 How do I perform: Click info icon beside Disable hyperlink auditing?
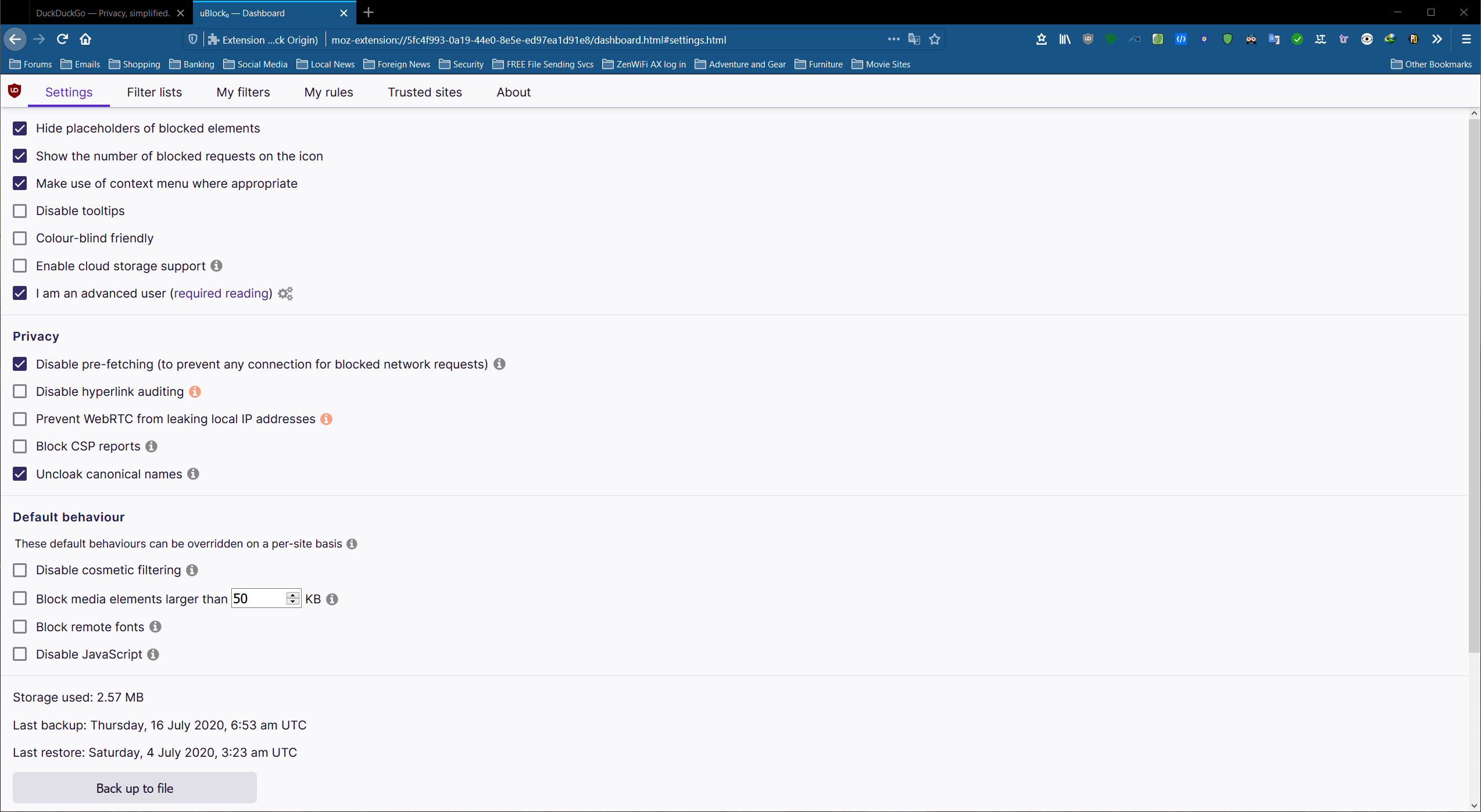tap(195, 392)
